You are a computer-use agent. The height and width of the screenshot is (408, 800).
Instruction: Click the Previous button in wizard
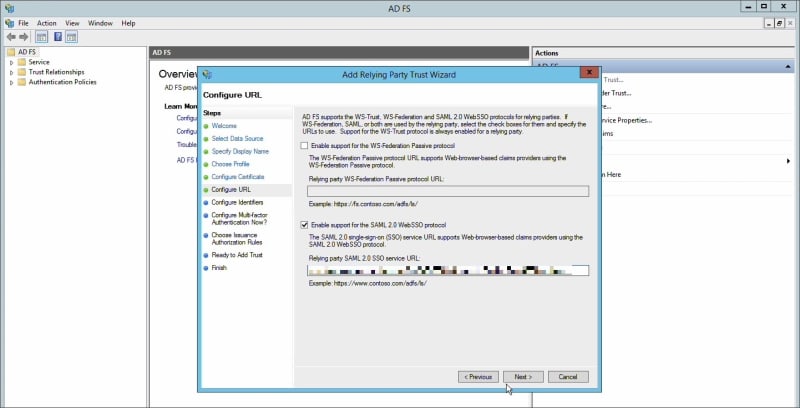[x=478, y=377]
